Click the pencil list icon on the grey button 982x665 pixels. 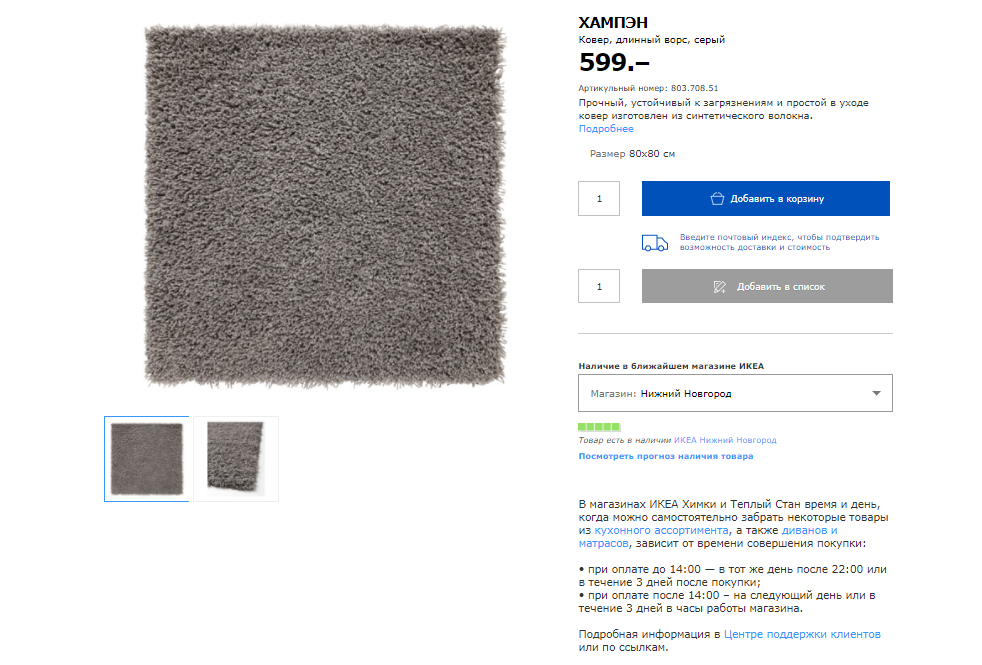point(719,286)
